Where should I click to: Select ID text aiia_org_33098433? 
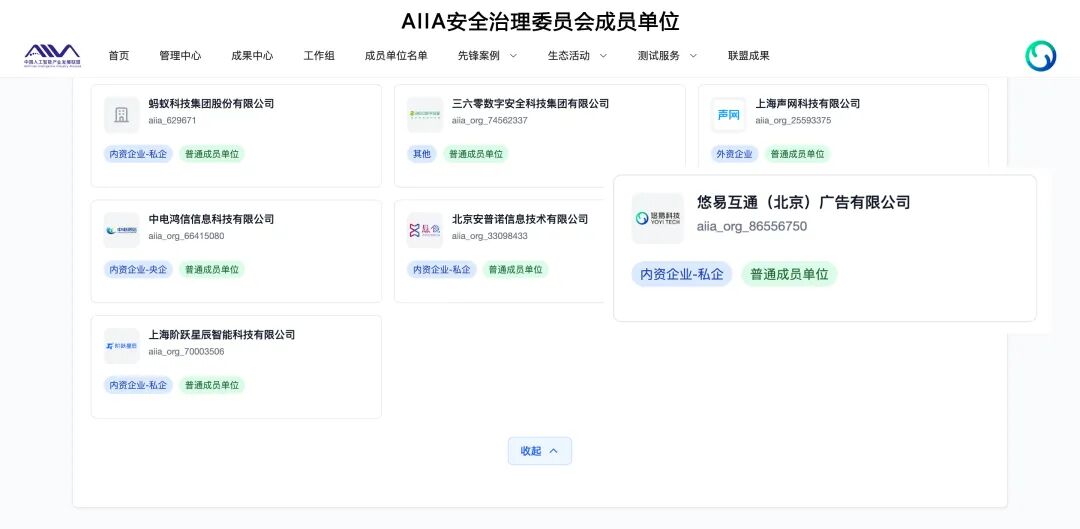pos(490,236)
